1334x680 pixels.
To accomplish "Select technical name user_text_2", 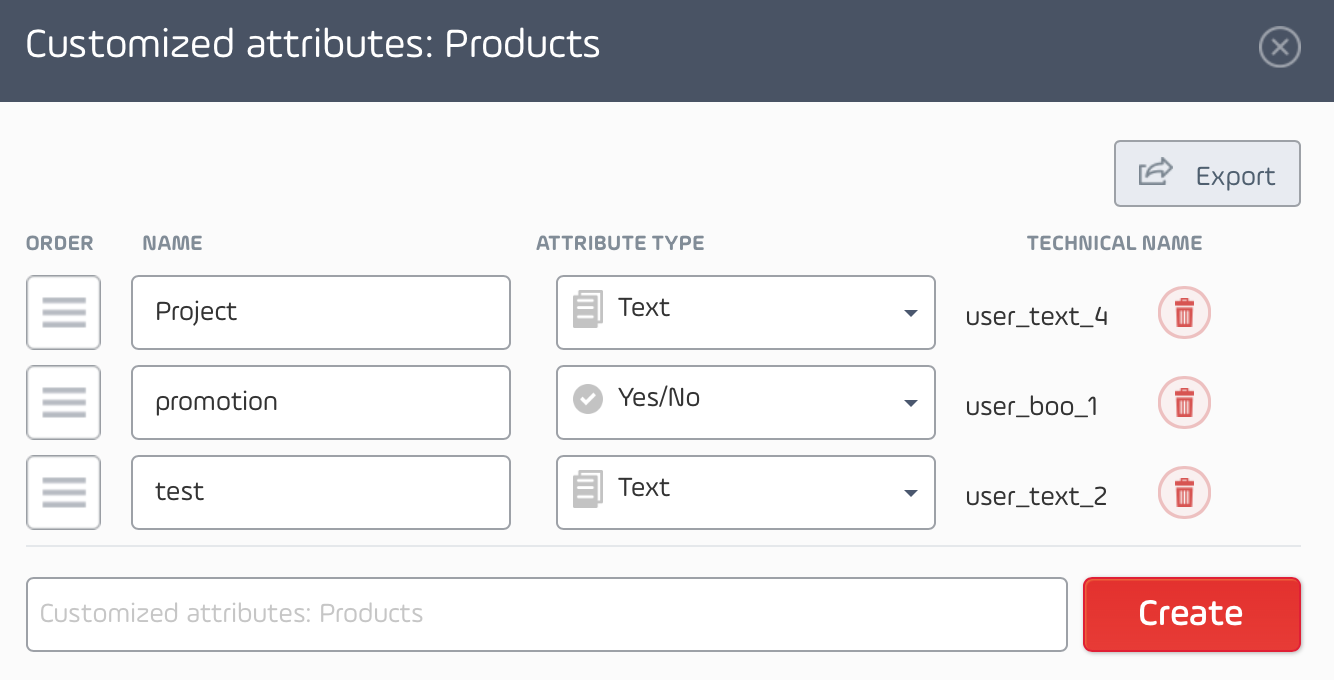I will [1037, 497].
